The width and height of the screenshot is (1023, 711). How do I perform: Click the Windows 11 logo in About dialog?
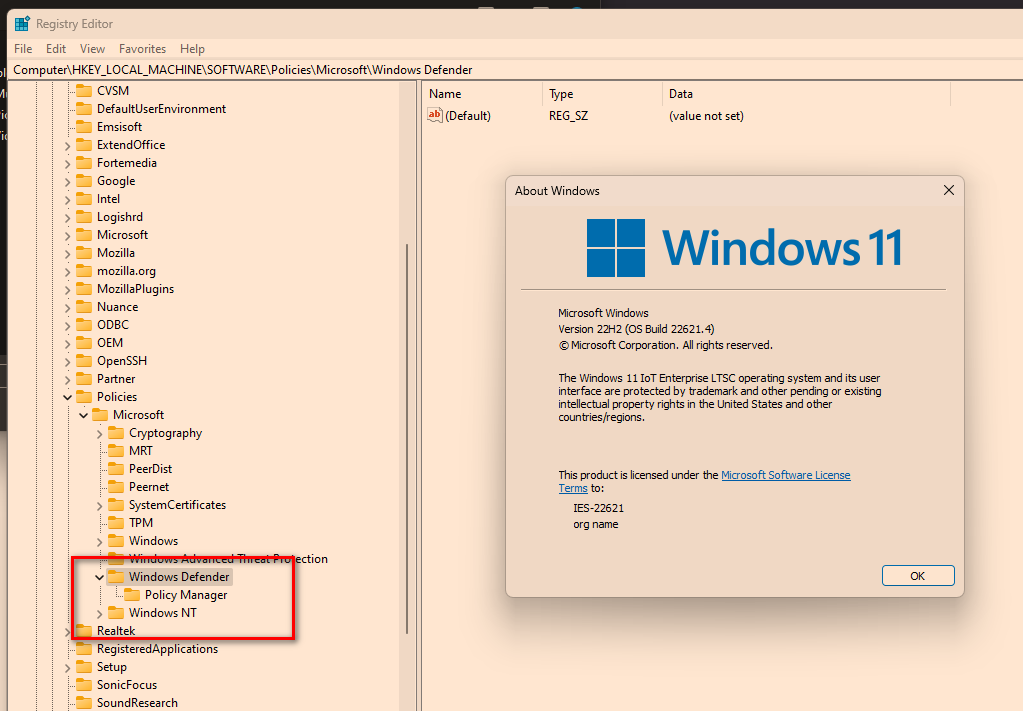click(744, 248)
